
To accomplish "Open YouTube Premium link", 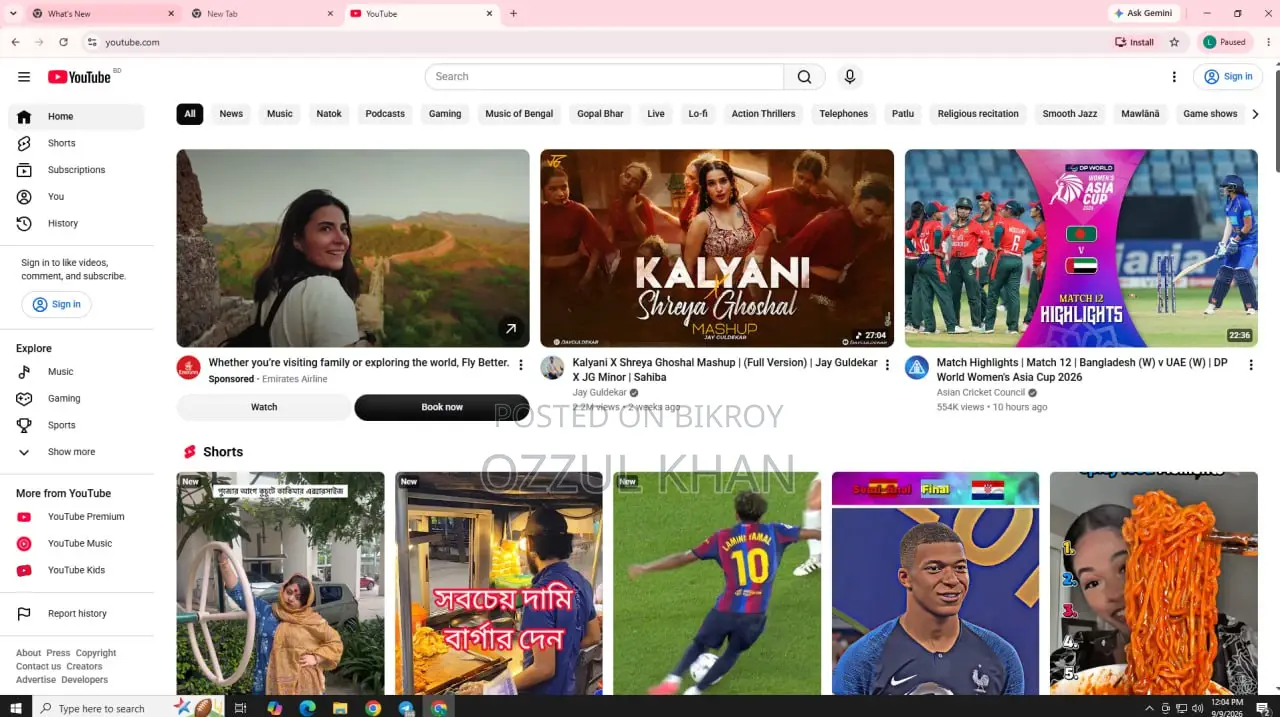I will 76,517.
